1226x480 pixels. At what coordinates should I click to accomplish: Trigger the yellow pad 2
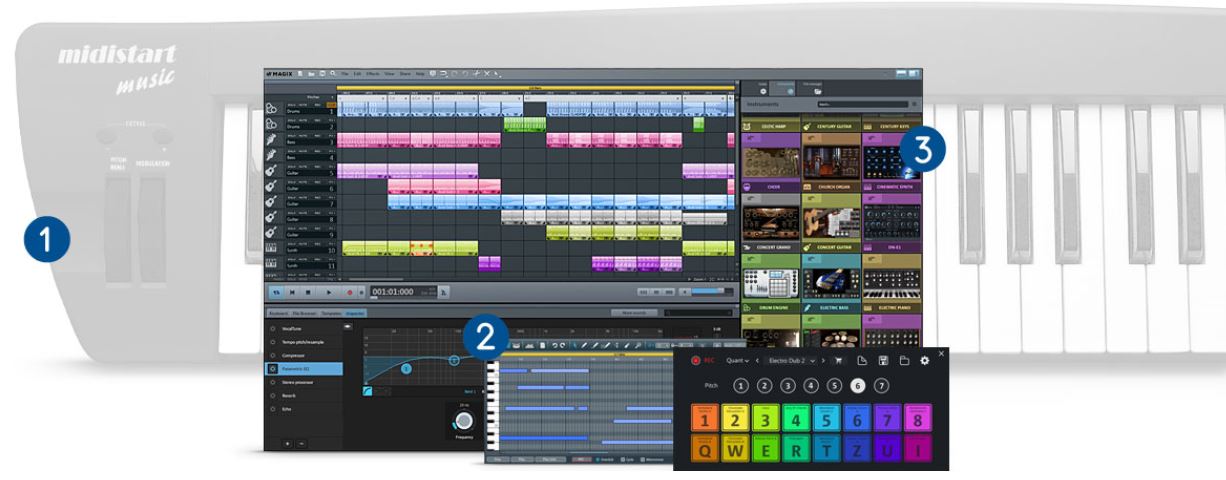click(735, 418)
